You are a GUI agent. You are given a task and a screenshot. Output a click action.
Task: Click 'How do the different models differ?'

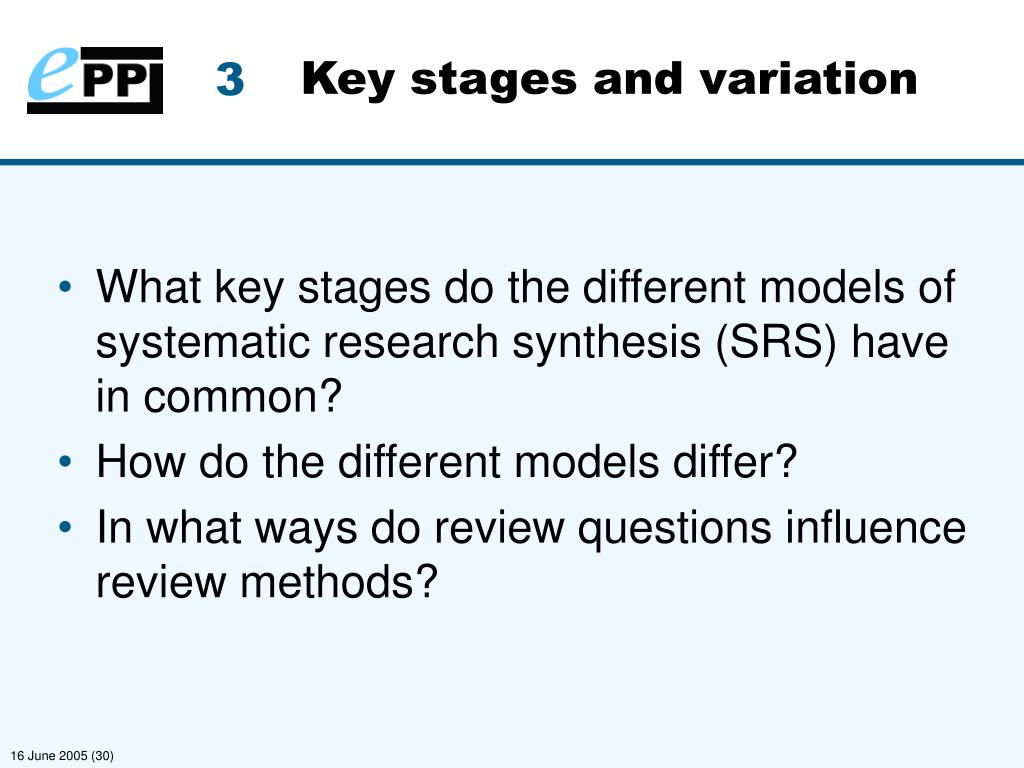point(447,462)
